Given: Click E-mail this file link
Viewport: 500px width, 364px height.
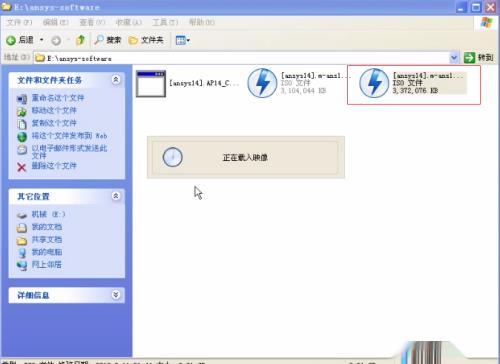Looking at the screenshot, I should coord(69,151).
